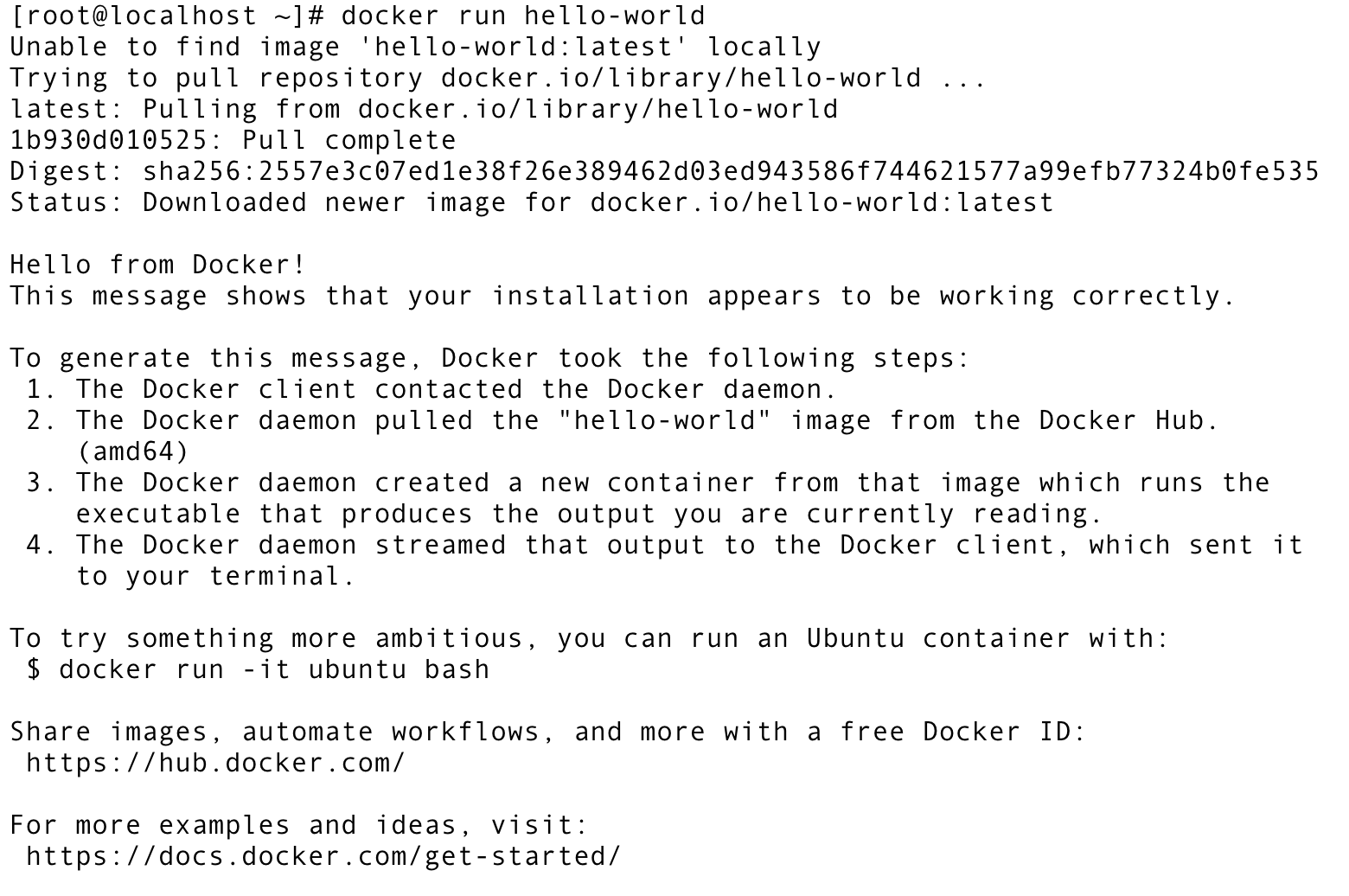Click the 'Trying to pull repository' line
This screenshot has width=1349, height=896.
(x=497, y=79)
